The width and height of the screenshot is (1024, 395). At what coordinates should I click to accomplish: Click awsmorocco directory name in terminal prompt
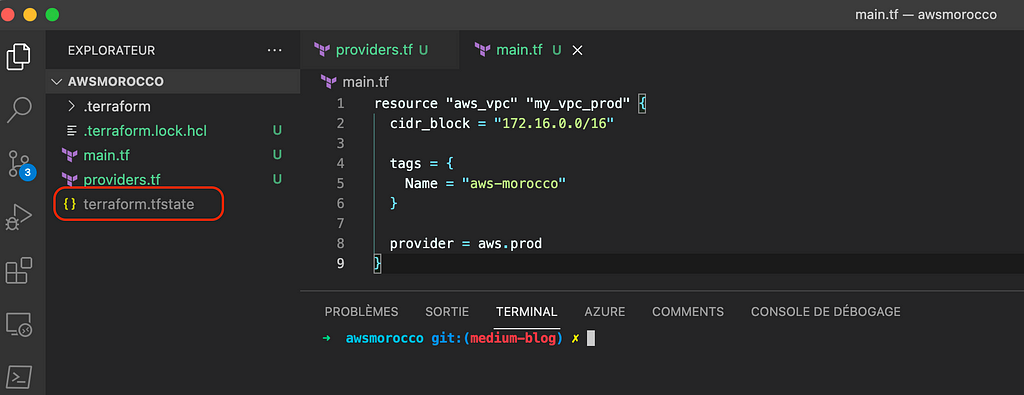coord(385,339)
